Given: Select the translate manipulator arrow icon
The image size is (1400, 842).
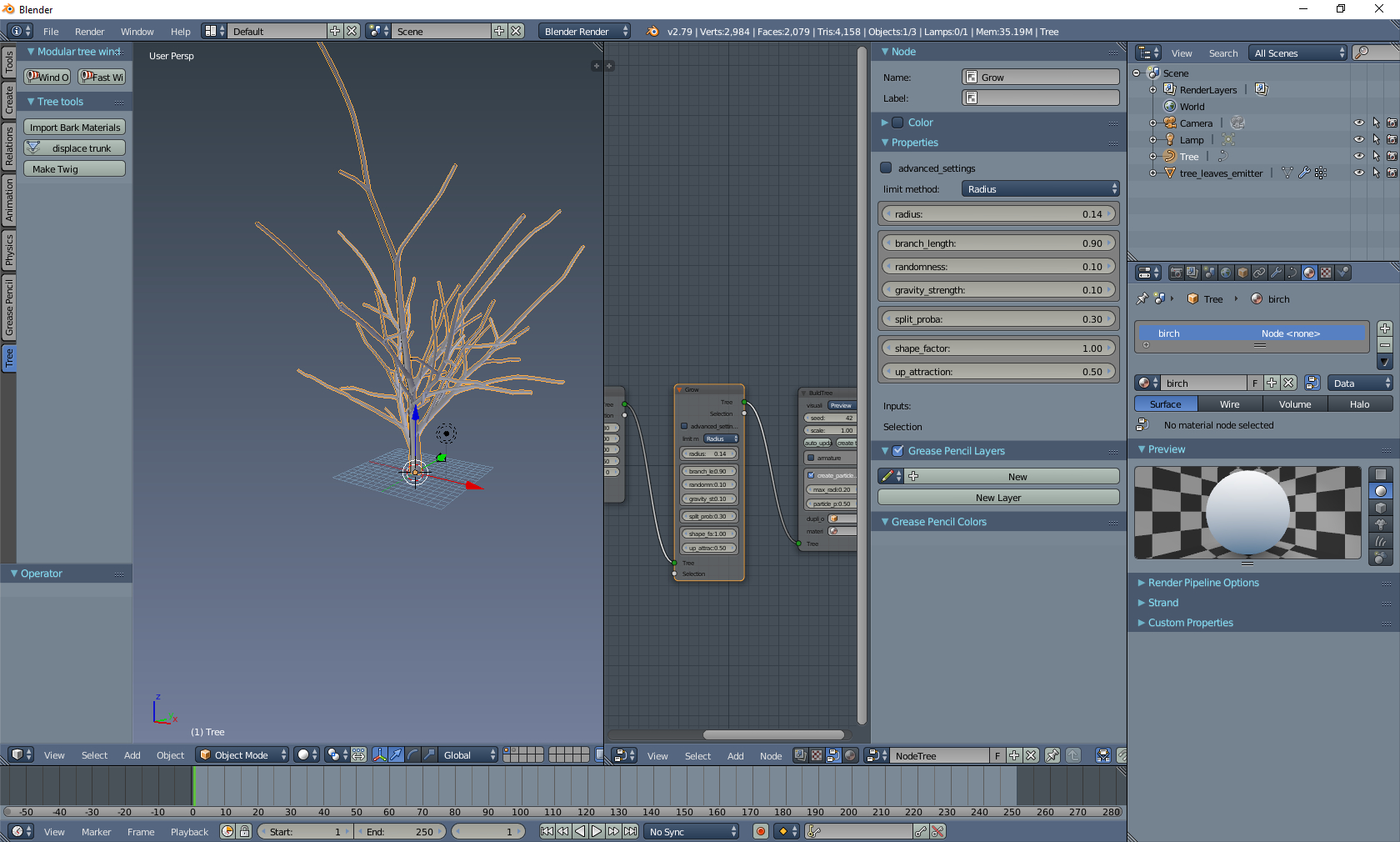Looking at the screenshot, I should [x=397, y=754].
